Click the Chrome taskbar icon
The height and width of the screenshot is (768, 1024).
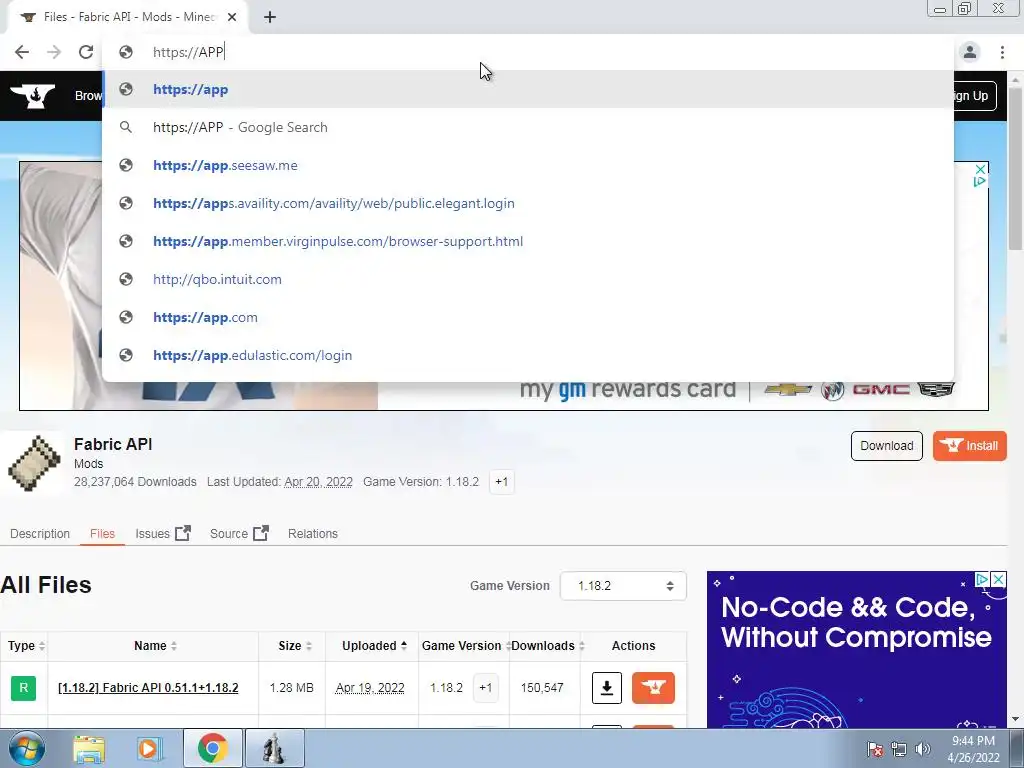pos(212,748)
